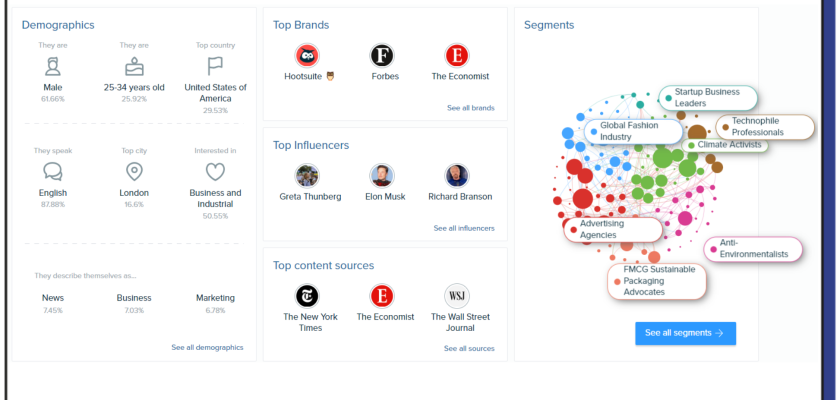Click Richard Branson's avatar
Image resolution: width=840 pixels, height=400 pixels.
456,176
